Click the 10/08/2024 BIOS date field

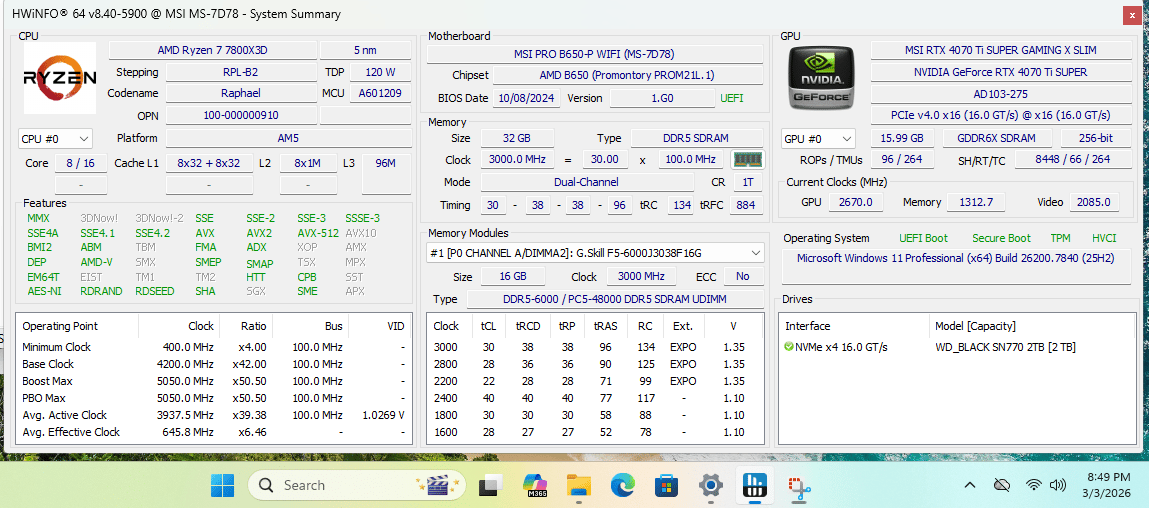point(527,98)
